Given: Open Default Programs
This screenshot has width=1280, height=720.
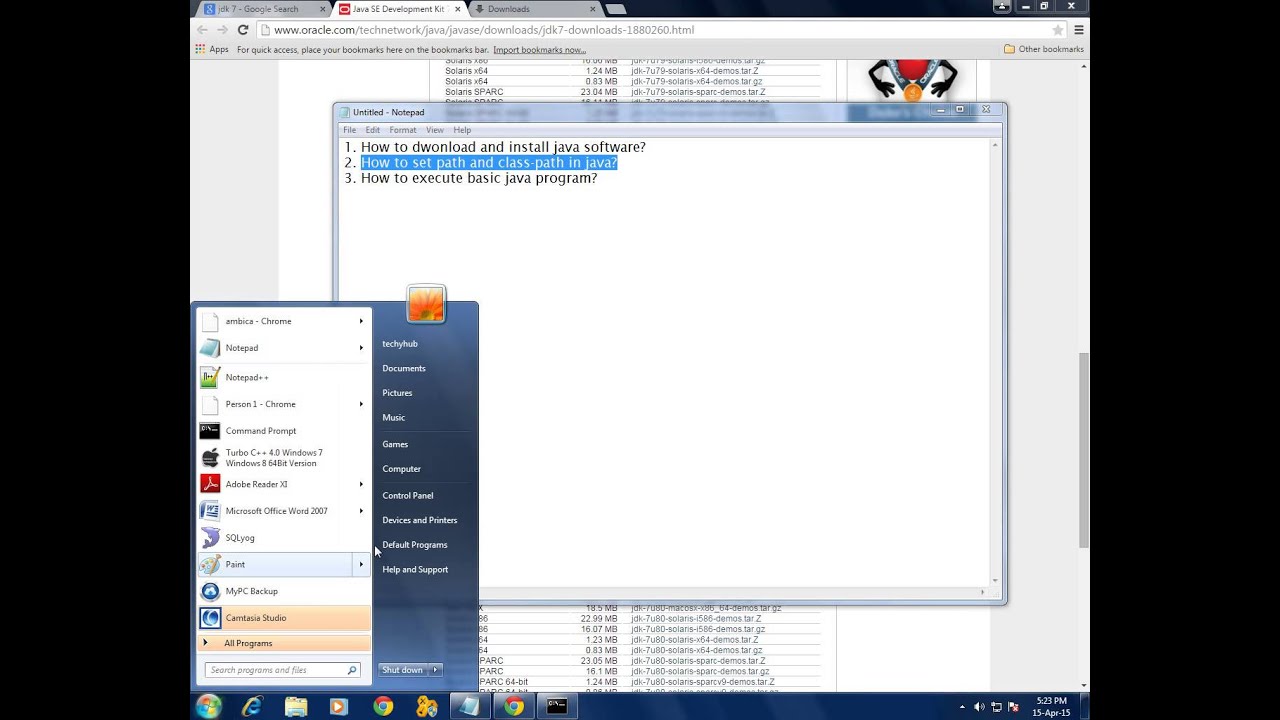Looking at the screenshot, I should coord(415,545).
